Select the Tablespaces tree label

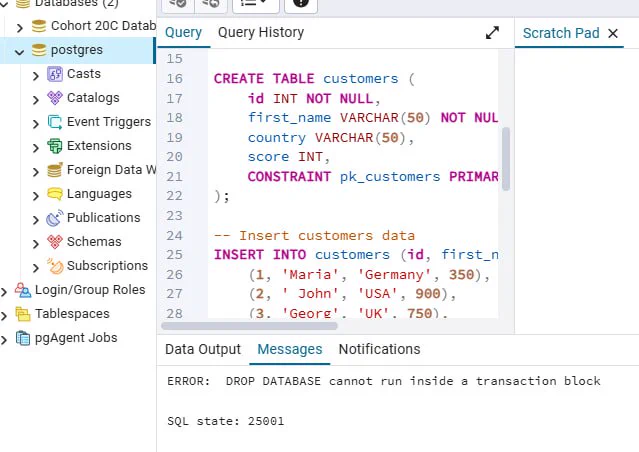tap(72, 314)
